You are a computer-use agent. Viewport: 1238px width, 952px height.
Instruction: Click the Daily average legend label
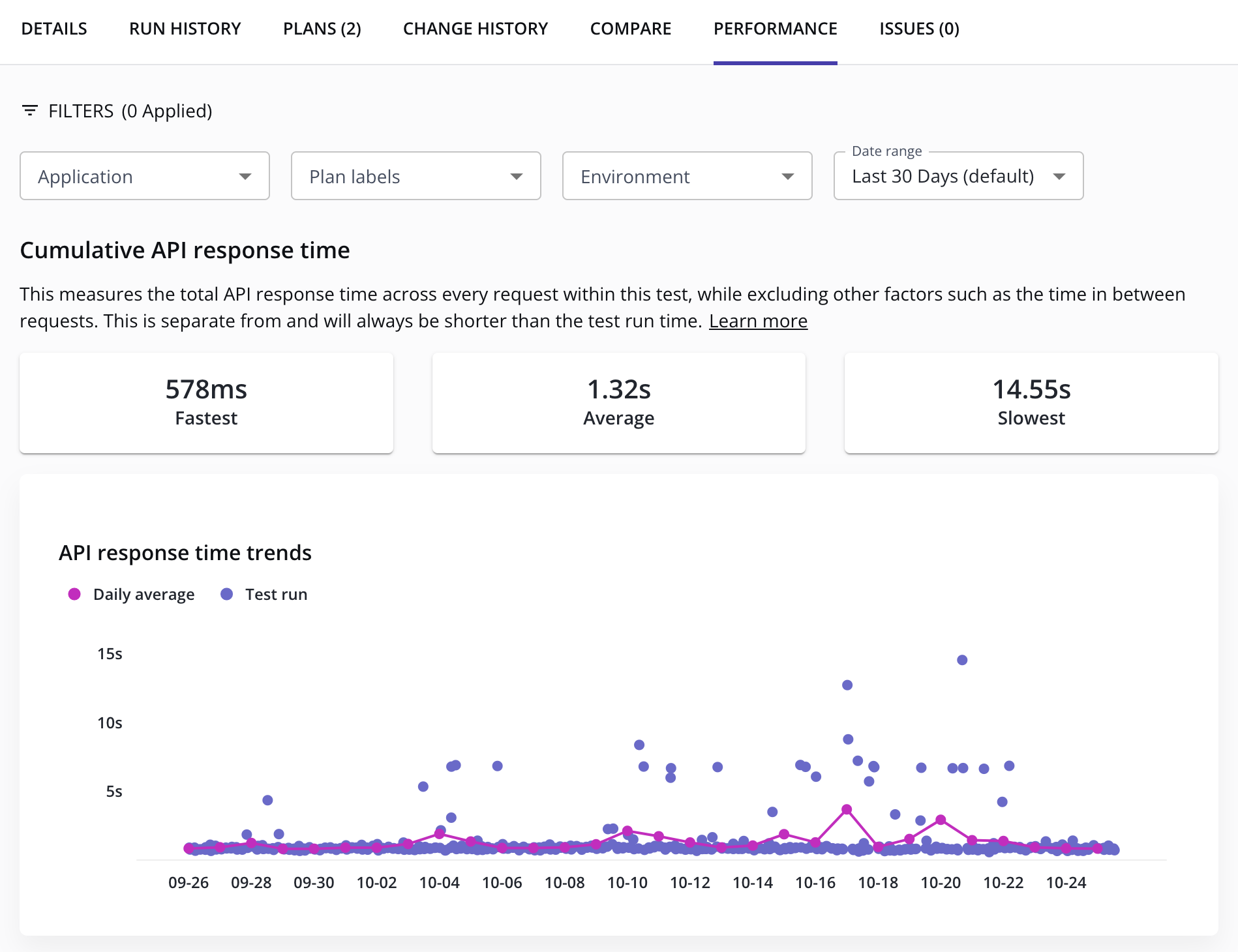pos(144,594)
